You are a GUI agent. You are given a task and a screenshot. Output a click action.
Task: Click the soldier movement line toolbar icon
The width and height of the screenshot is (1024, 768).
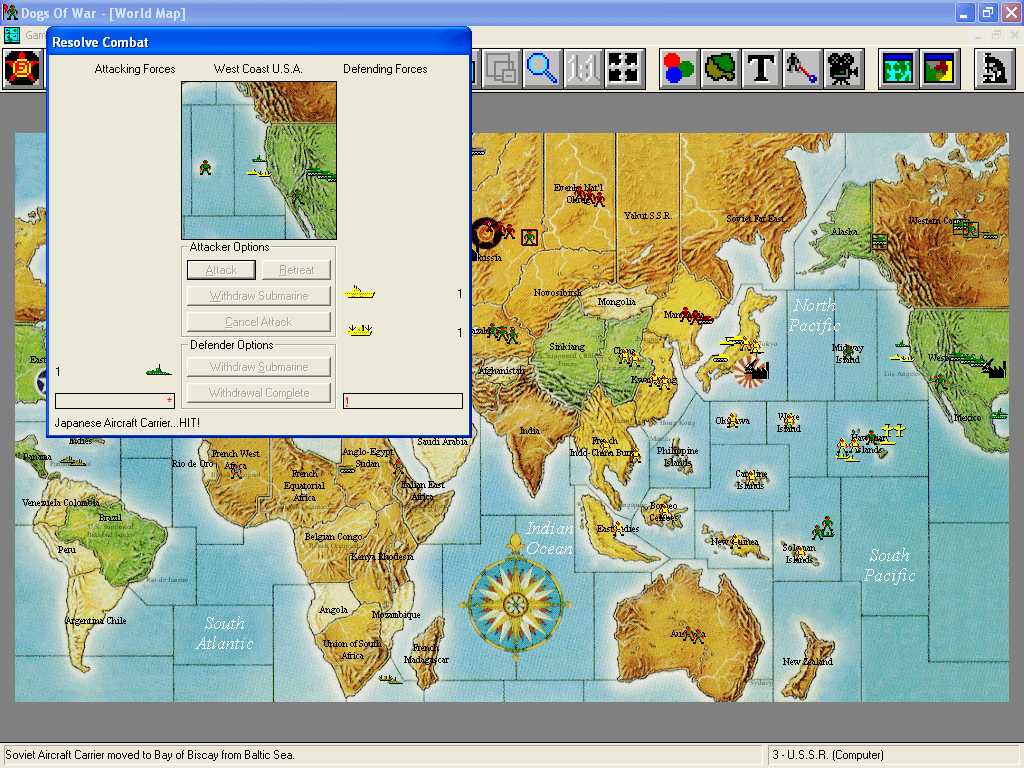[802, 69]
